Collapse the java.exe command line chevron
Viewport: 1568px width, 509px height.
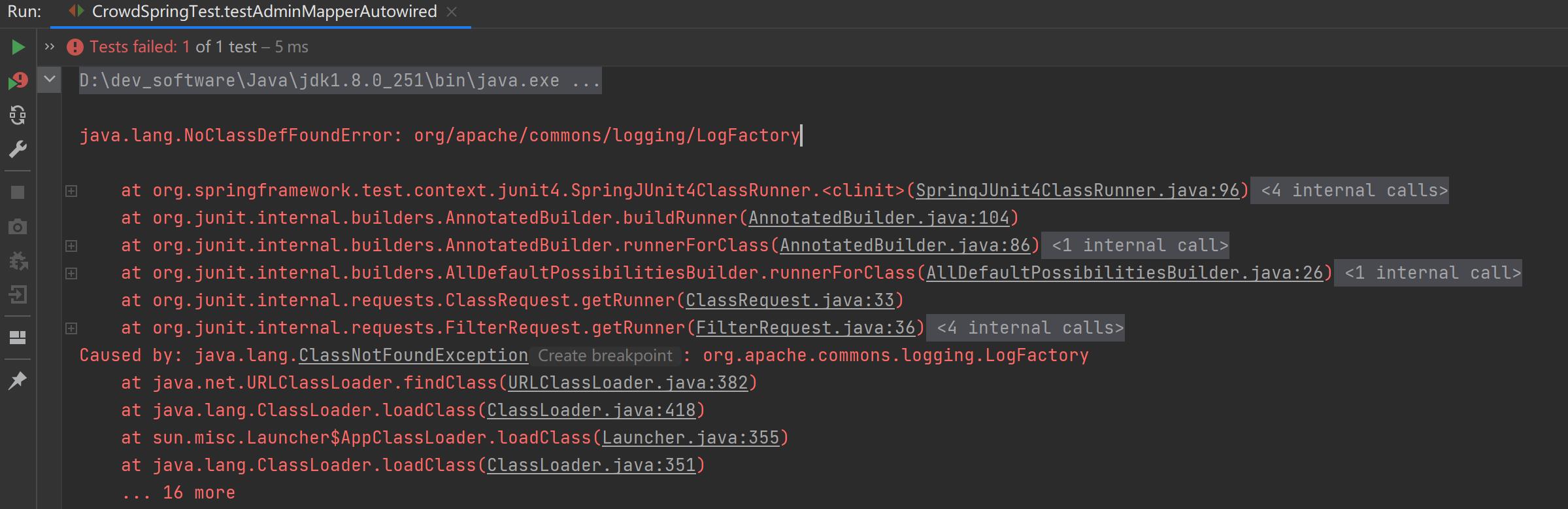point(49,80)
